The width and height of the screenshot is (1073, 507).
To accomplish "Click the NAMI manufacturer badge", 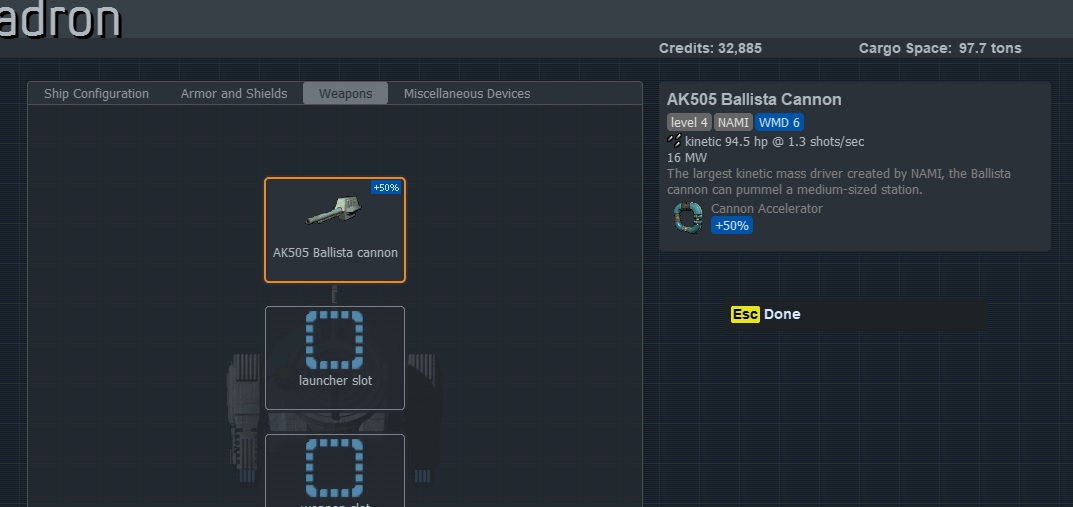I will coord(733,123).
